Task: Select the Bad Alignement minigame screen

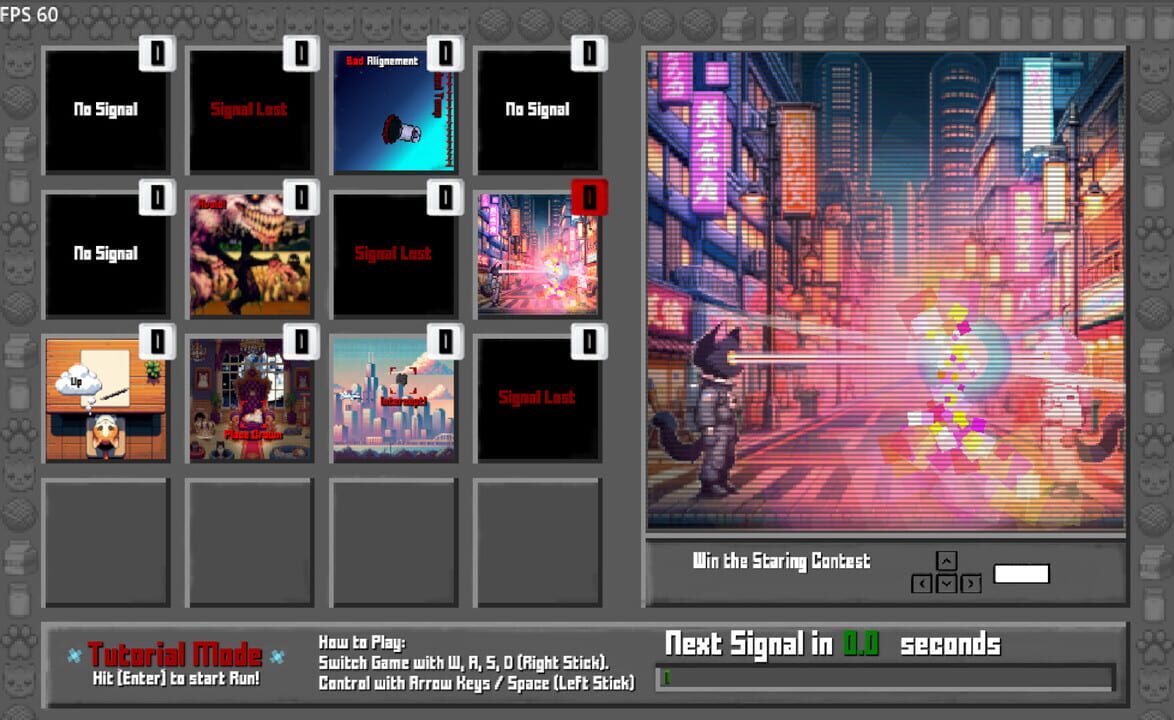Action: 394,111
